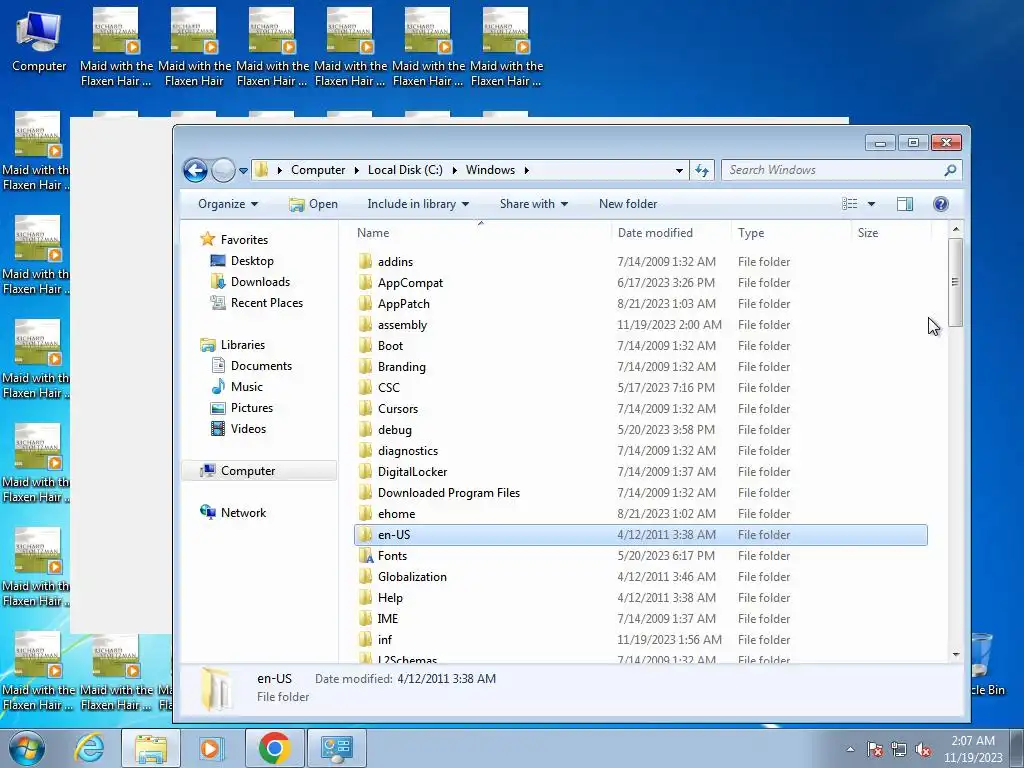Open the Music library
1024x768 pixels.
coord(236,387)
